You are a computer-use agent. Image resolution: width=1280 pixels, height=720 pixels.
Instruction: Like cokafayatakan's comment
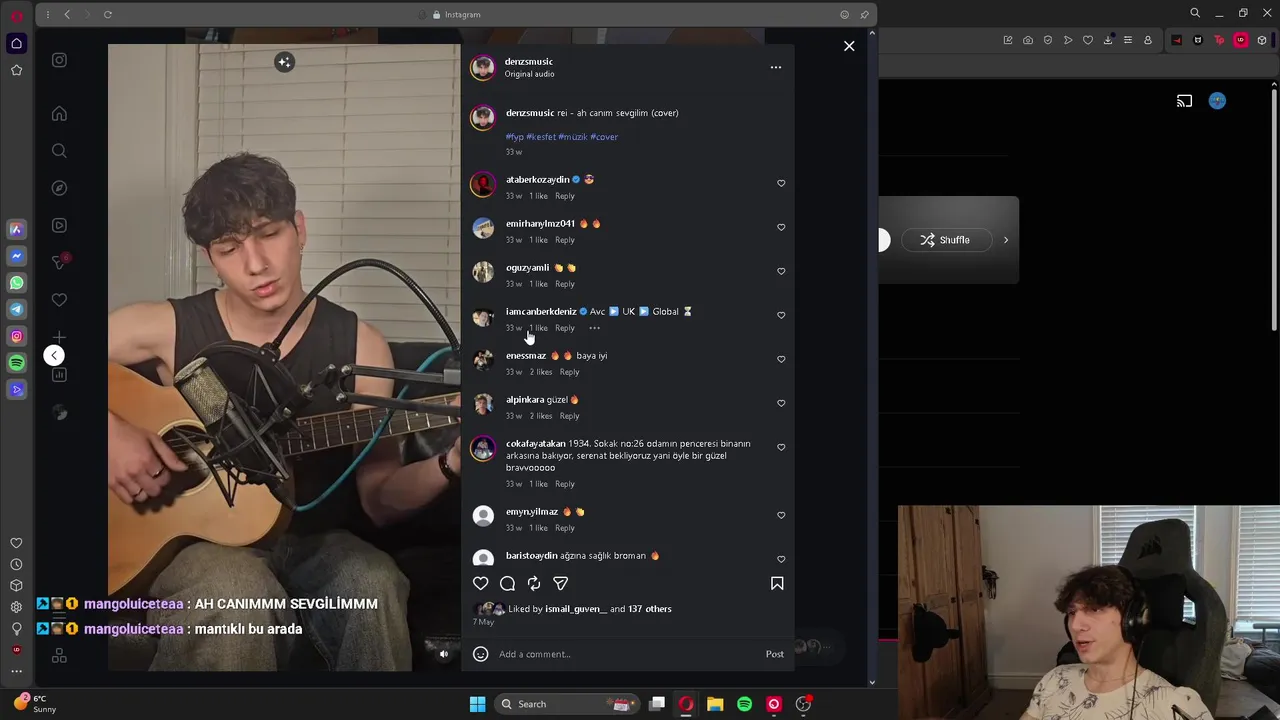coord(781,447)
